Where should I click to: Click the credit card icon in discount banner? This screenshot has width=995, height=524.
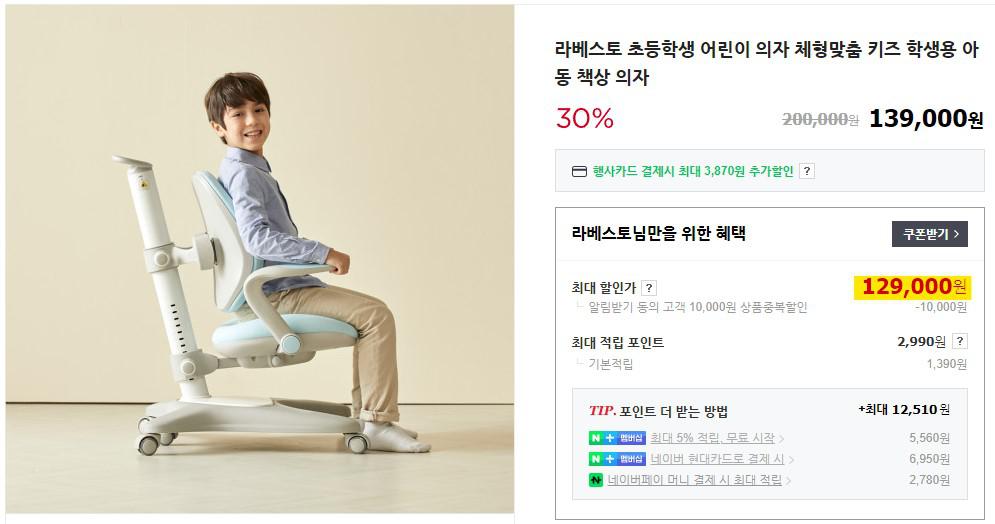tap(579, 171)
